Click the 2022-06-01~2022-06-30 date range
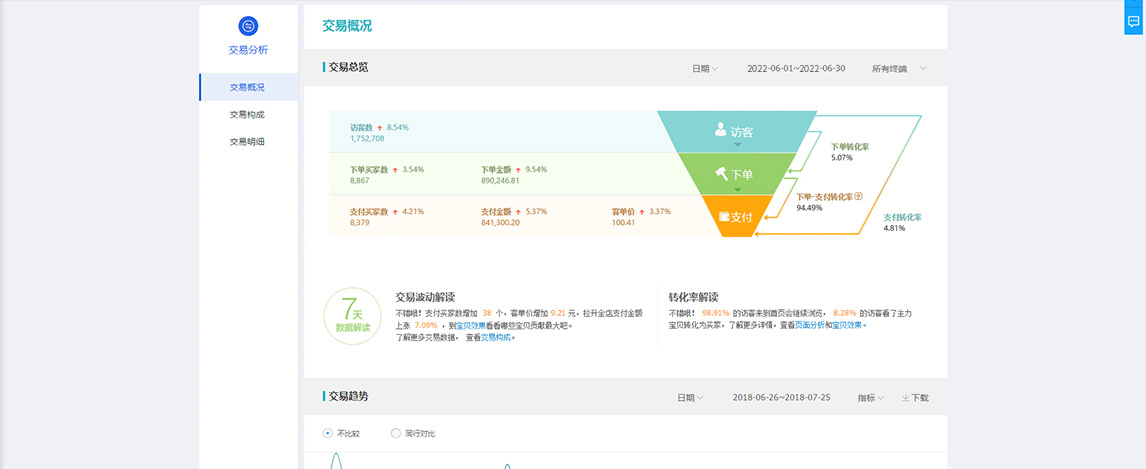The height and width of the screenshot is (469, 1146). [796, 69]
